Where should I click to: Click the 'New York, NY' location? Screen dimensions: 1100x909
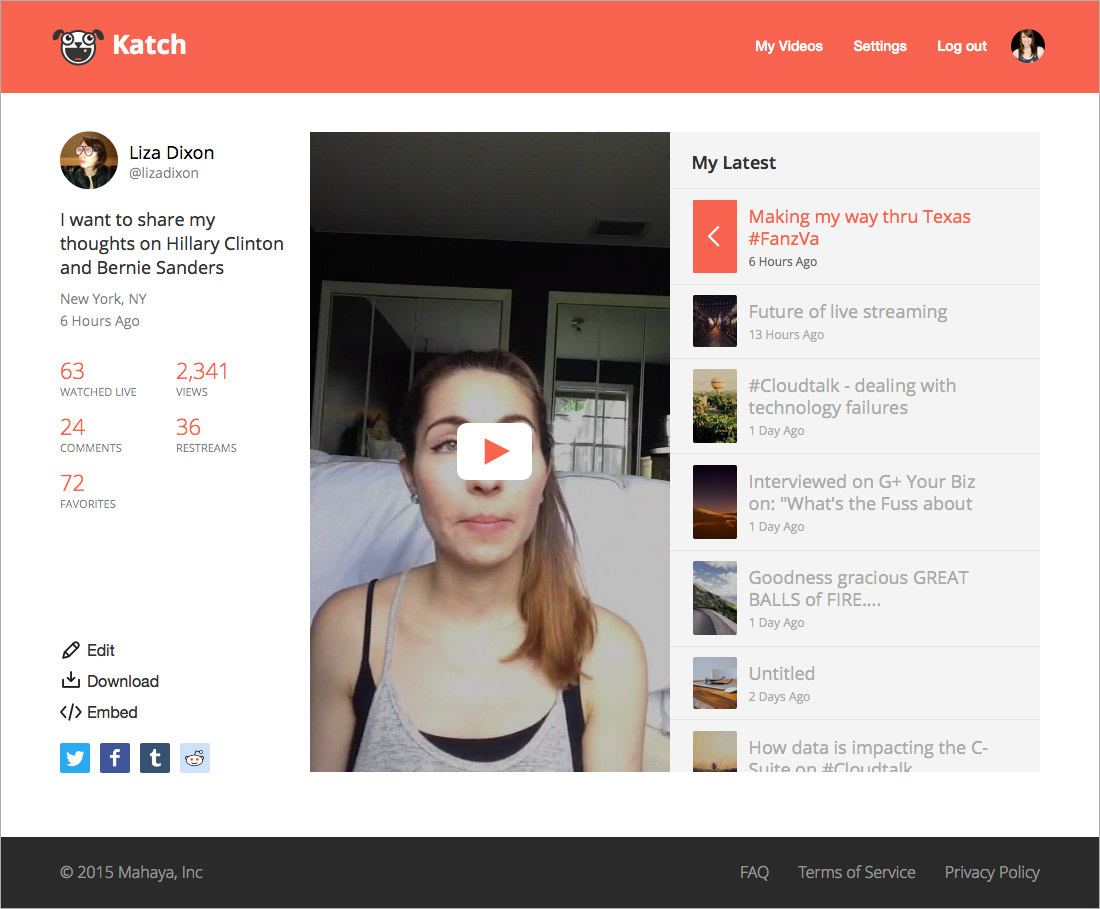103,299
